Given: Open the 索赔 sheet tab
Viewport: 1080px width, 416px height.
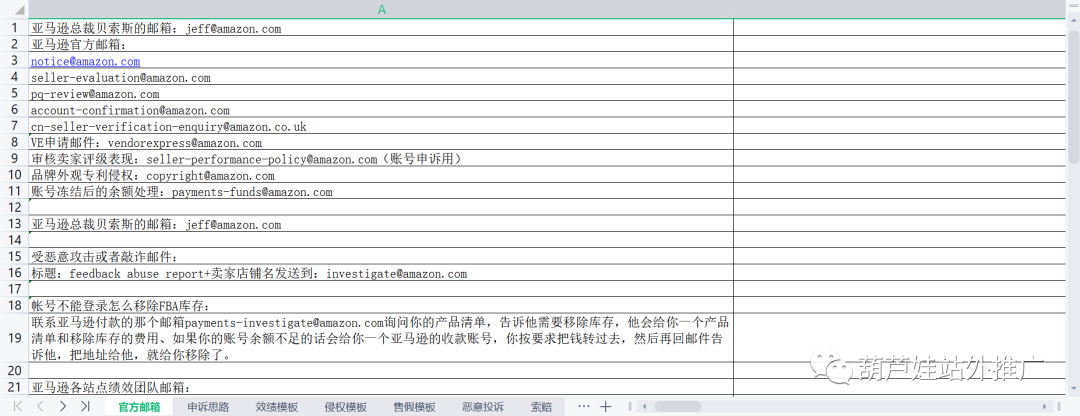Looking at the screenshot, I should tap(542, 407).
